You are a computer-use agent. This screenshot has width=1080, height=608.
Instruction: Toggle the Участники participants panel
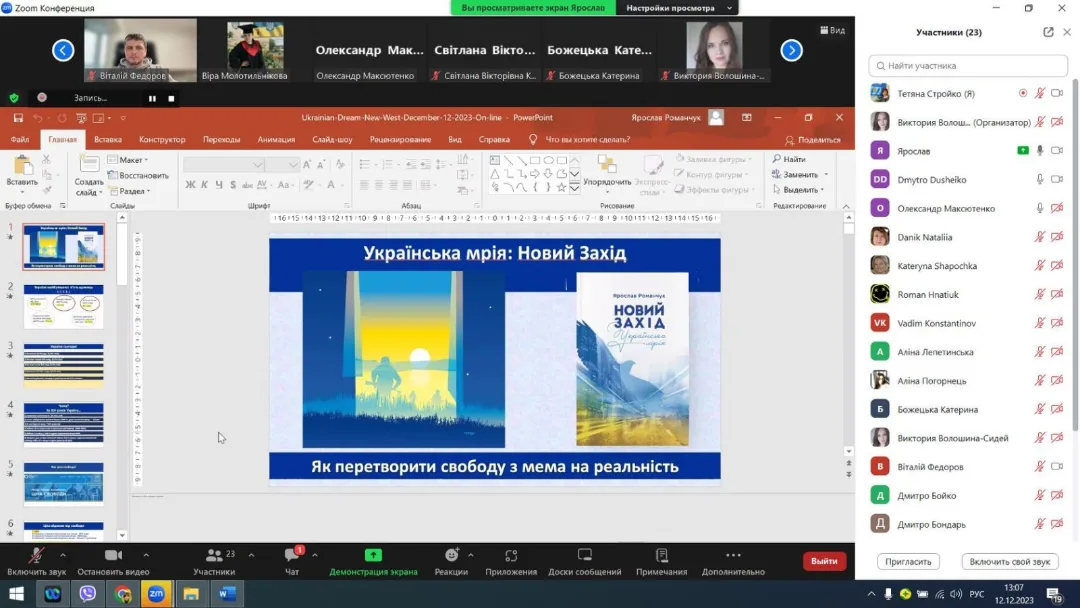(x=214, y=558)
